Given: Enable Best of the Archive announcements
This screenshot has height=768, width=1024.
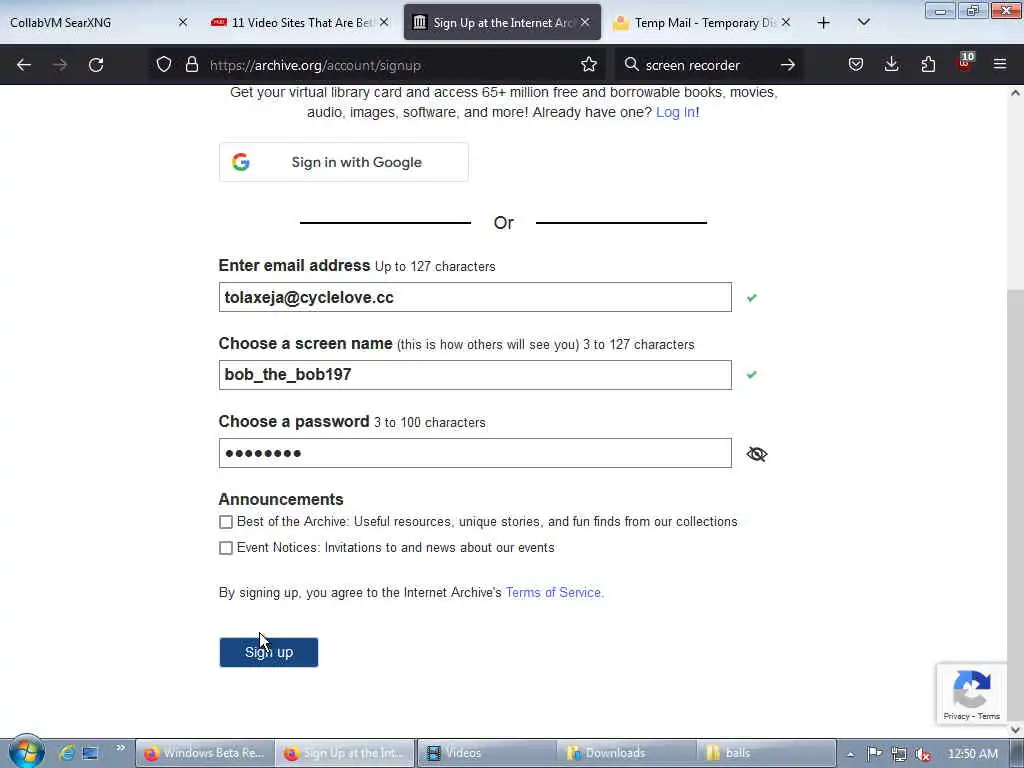Looking at the screenshot, I should click(226, 522).
